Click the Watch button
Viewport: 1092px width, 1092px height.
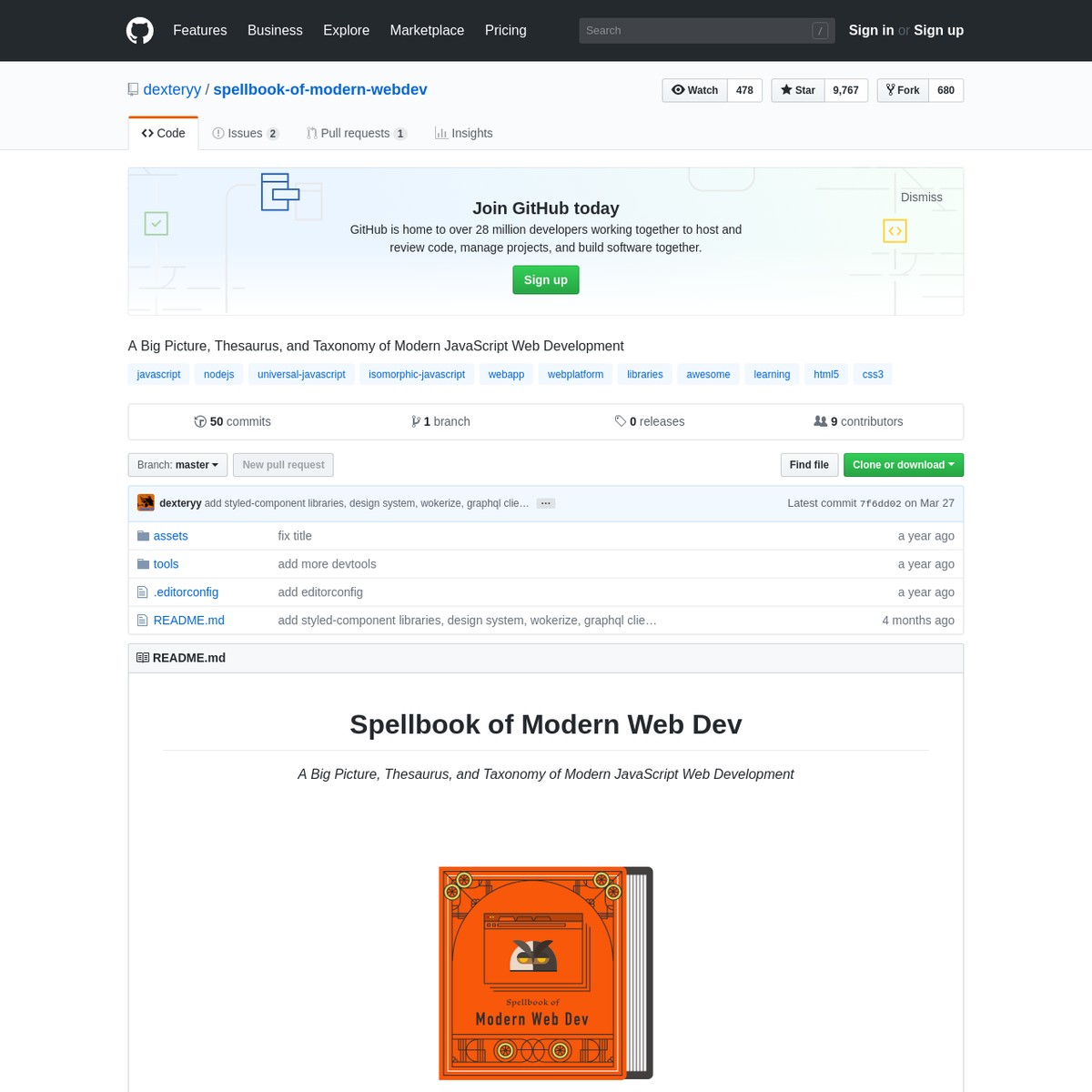point(695,90)
